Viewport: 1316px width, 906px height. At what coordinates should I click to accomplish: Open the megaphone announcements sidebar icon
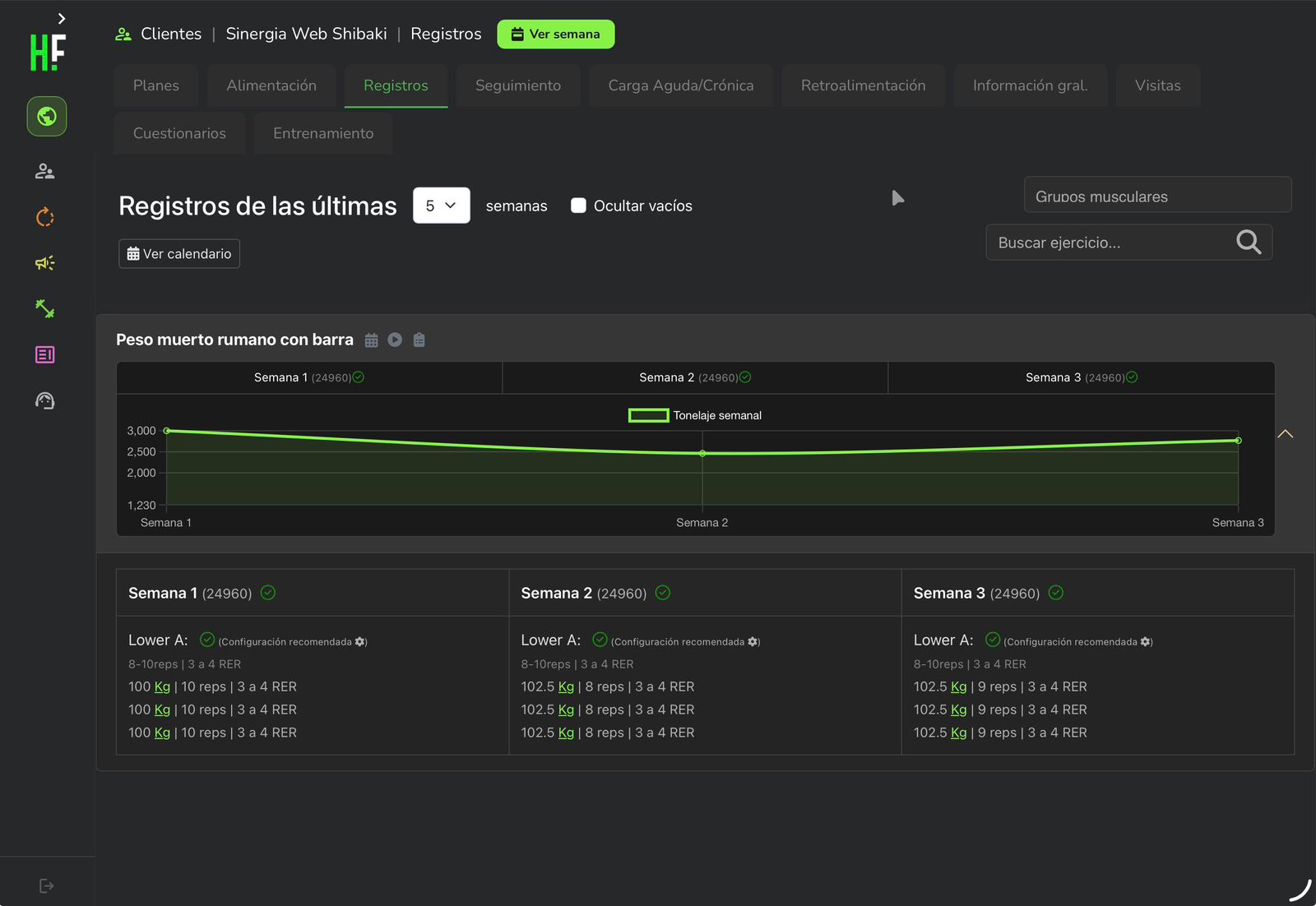point(45,263)
